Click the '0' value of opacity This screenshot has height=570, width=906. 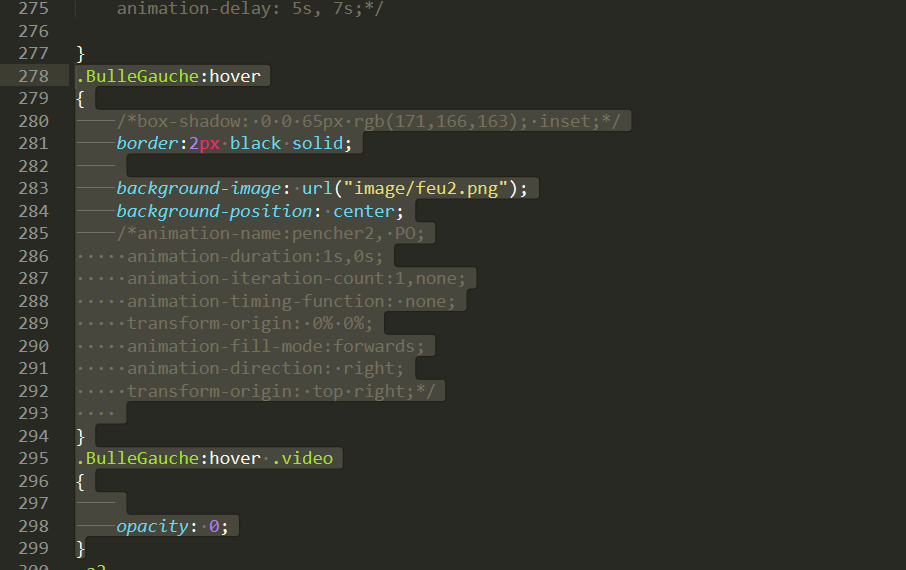[214, 526]
